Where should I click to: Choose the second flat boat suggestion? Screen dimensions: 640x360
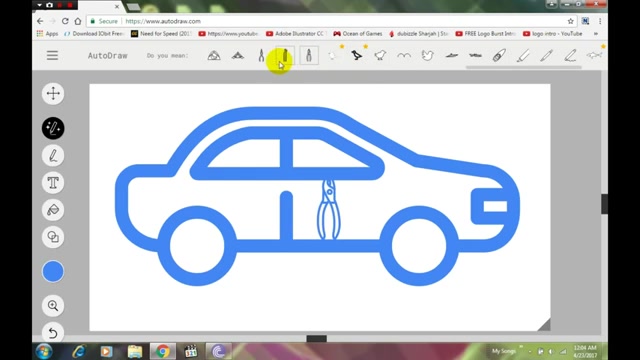click(x=475, y=56)
